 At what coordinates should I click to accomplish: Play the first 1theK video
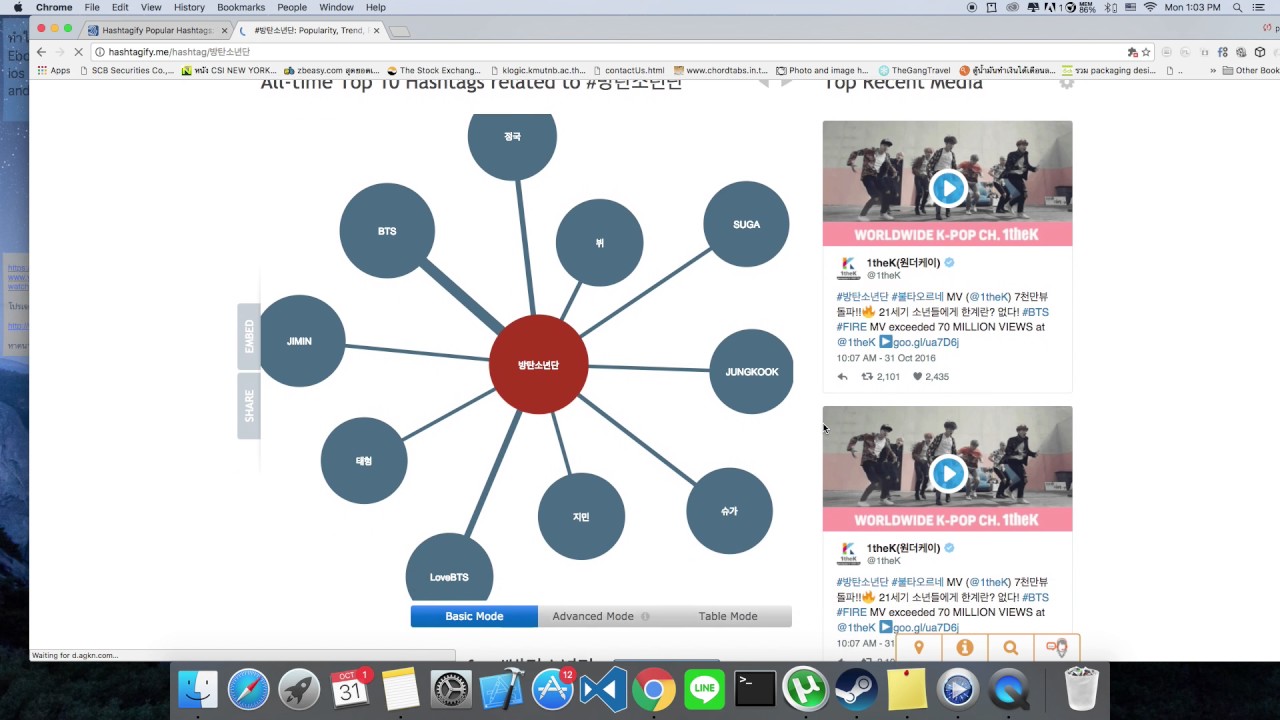point(947,188)
